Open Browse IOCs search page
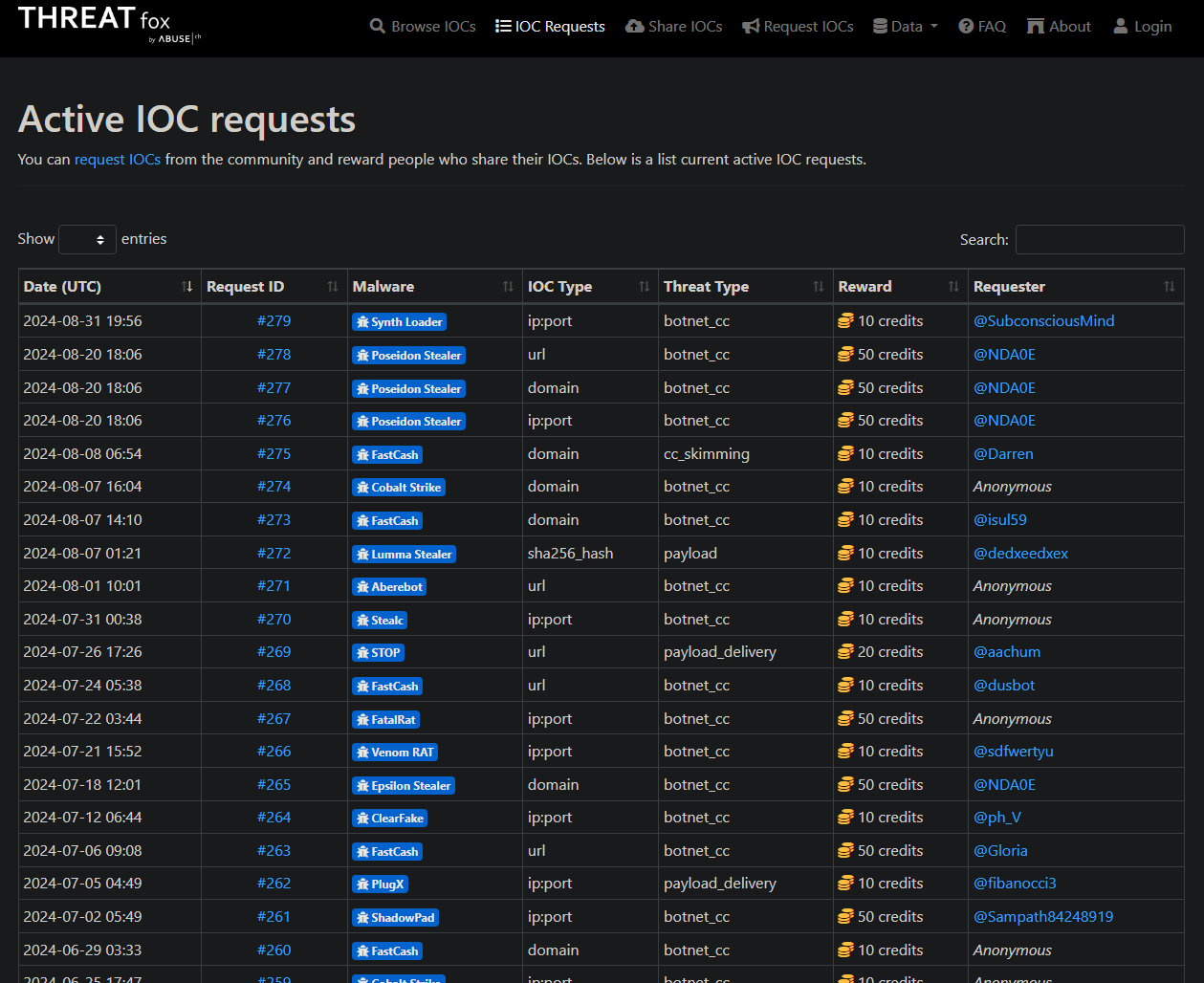The height and width of the screenshot is (983, 1204). 423,27
